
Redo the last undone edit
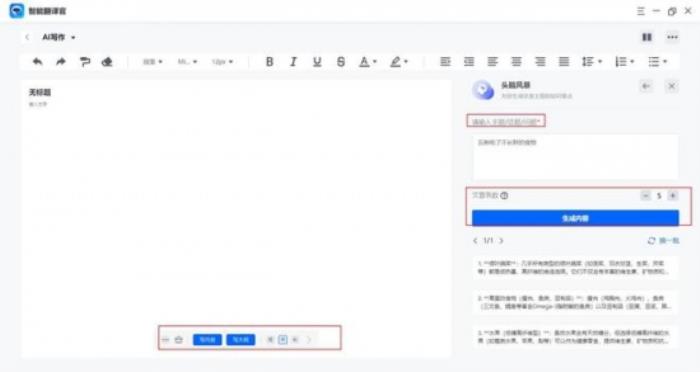61,62
